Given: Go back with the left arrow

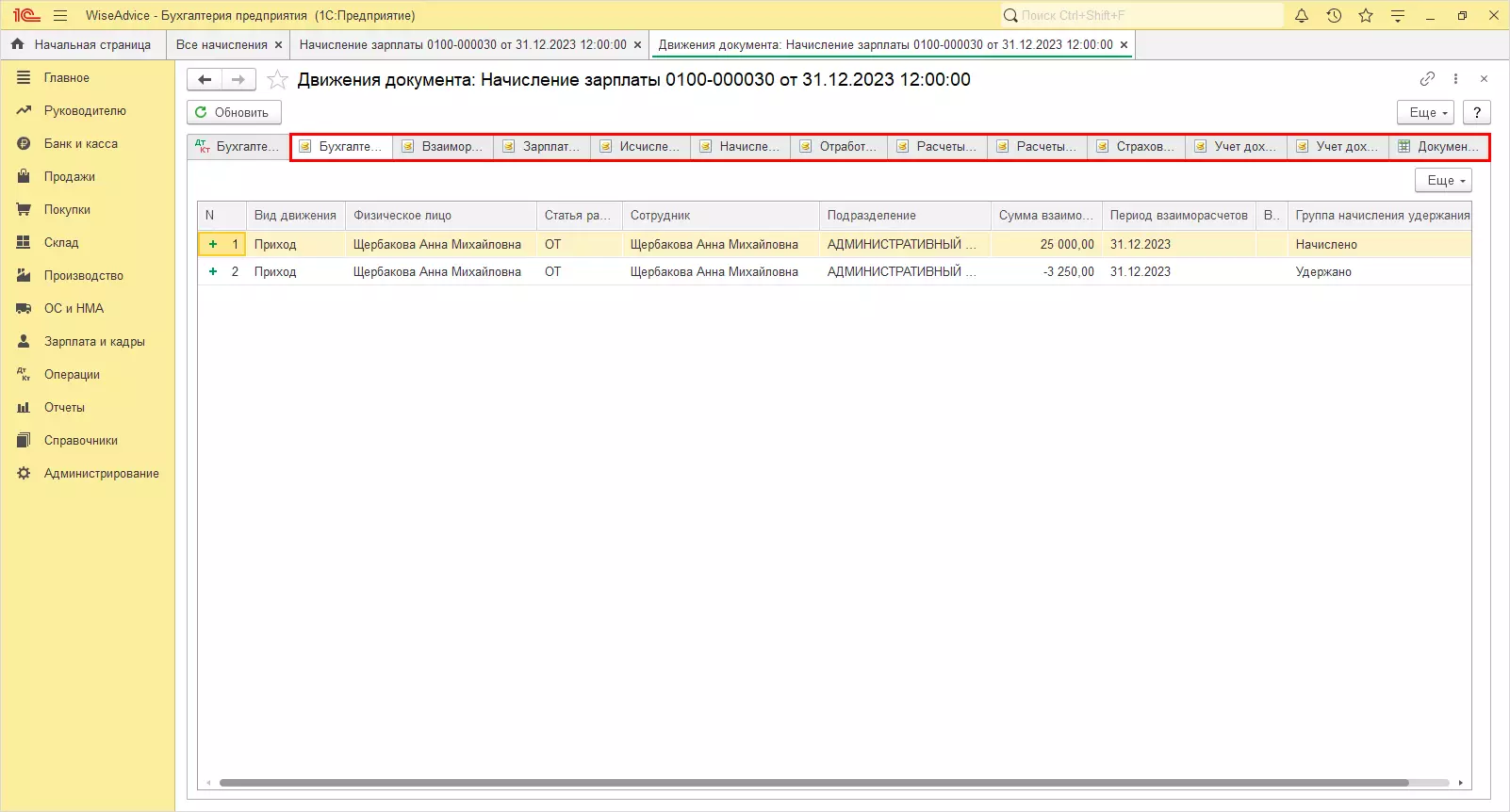Looking at the screenshot, I should click(x=205, y=80).
